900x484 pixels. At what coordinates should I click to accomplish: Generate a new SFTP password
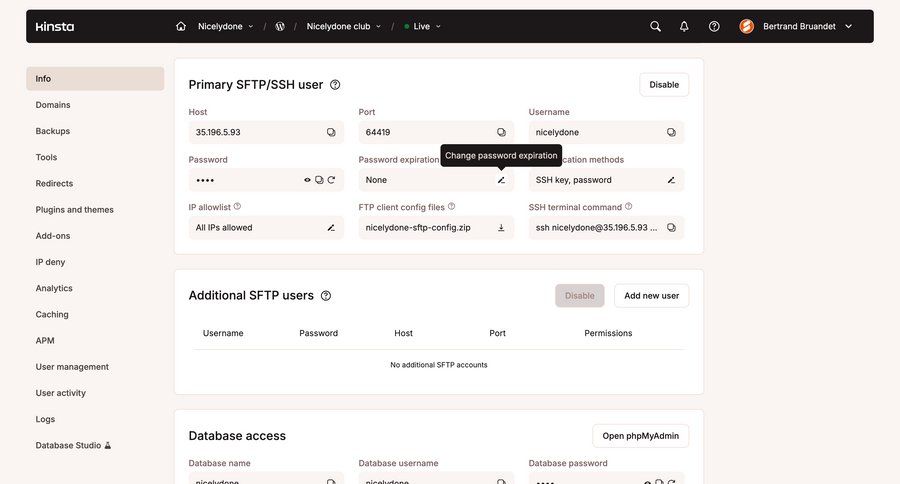click(x=331, y=180)
